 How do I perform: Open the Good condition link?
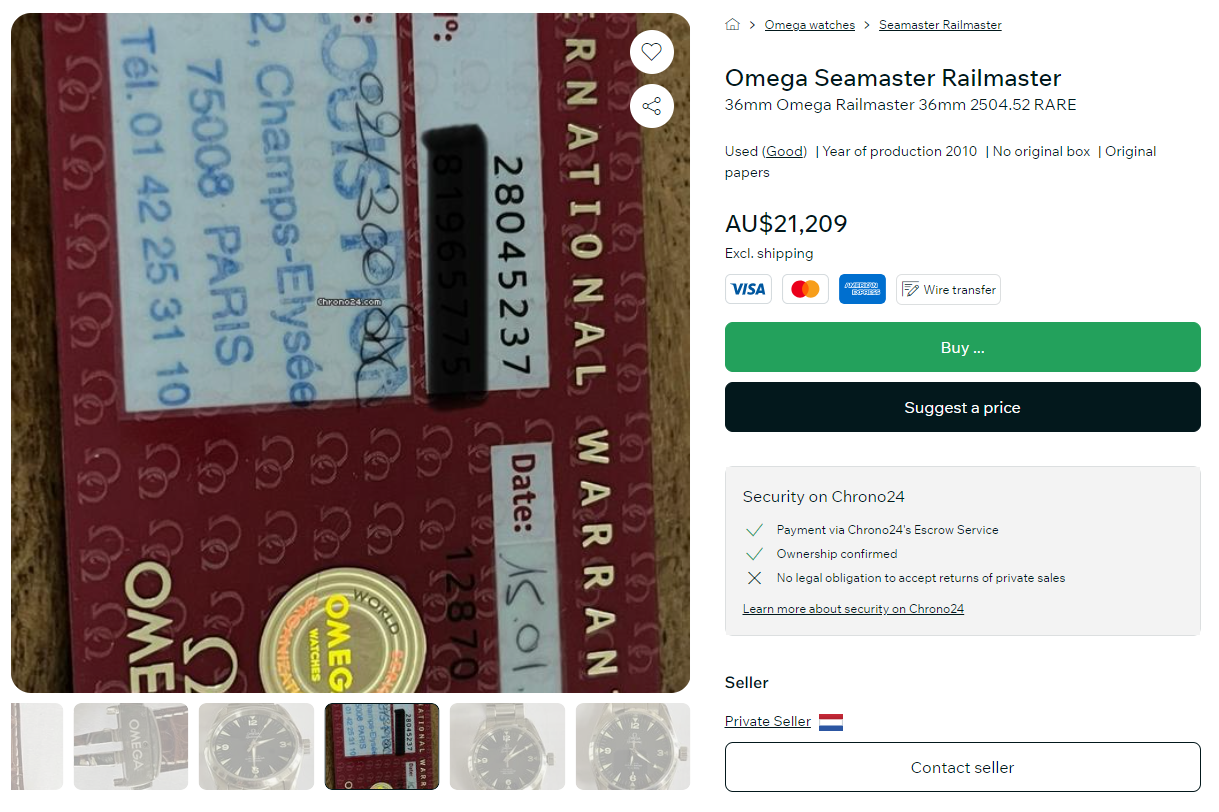click(785, 152)
